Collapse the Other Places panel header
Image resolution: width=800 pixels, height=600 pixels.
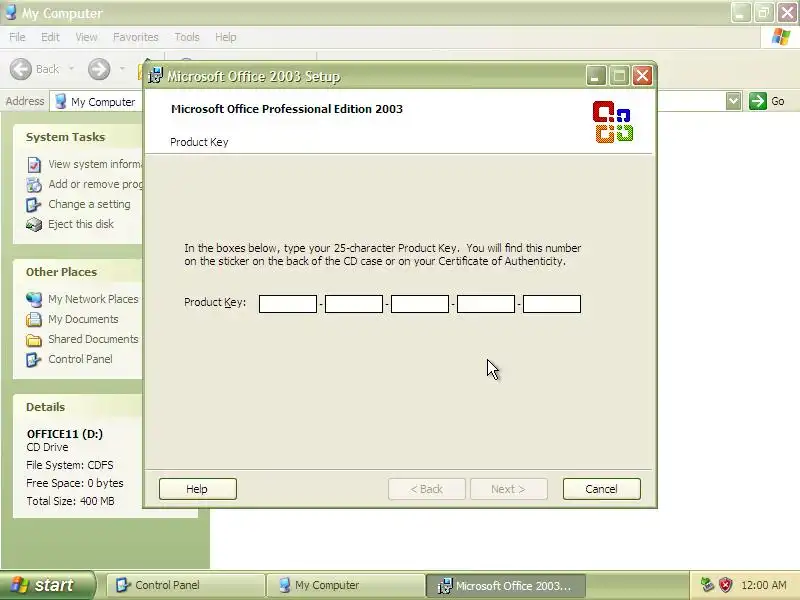click(78, 272)
